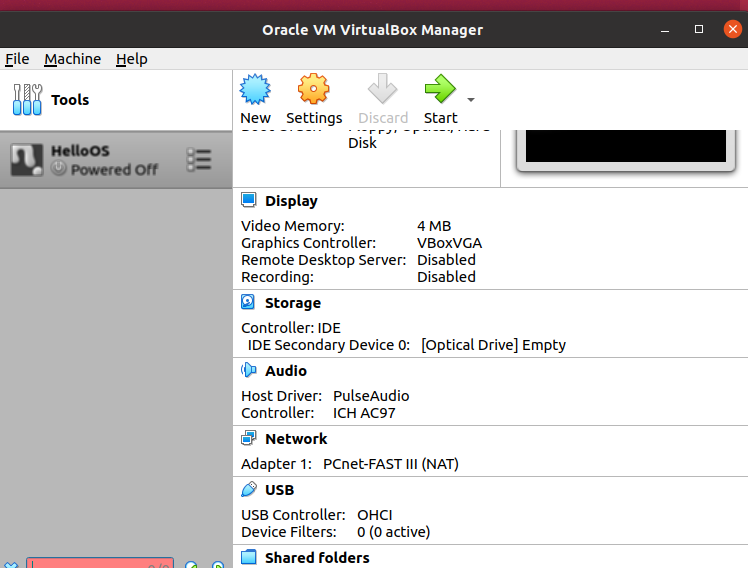
Task: Open the HelloOS machine tools list icon
Action: pyautogui.click(x=199, y=160)
